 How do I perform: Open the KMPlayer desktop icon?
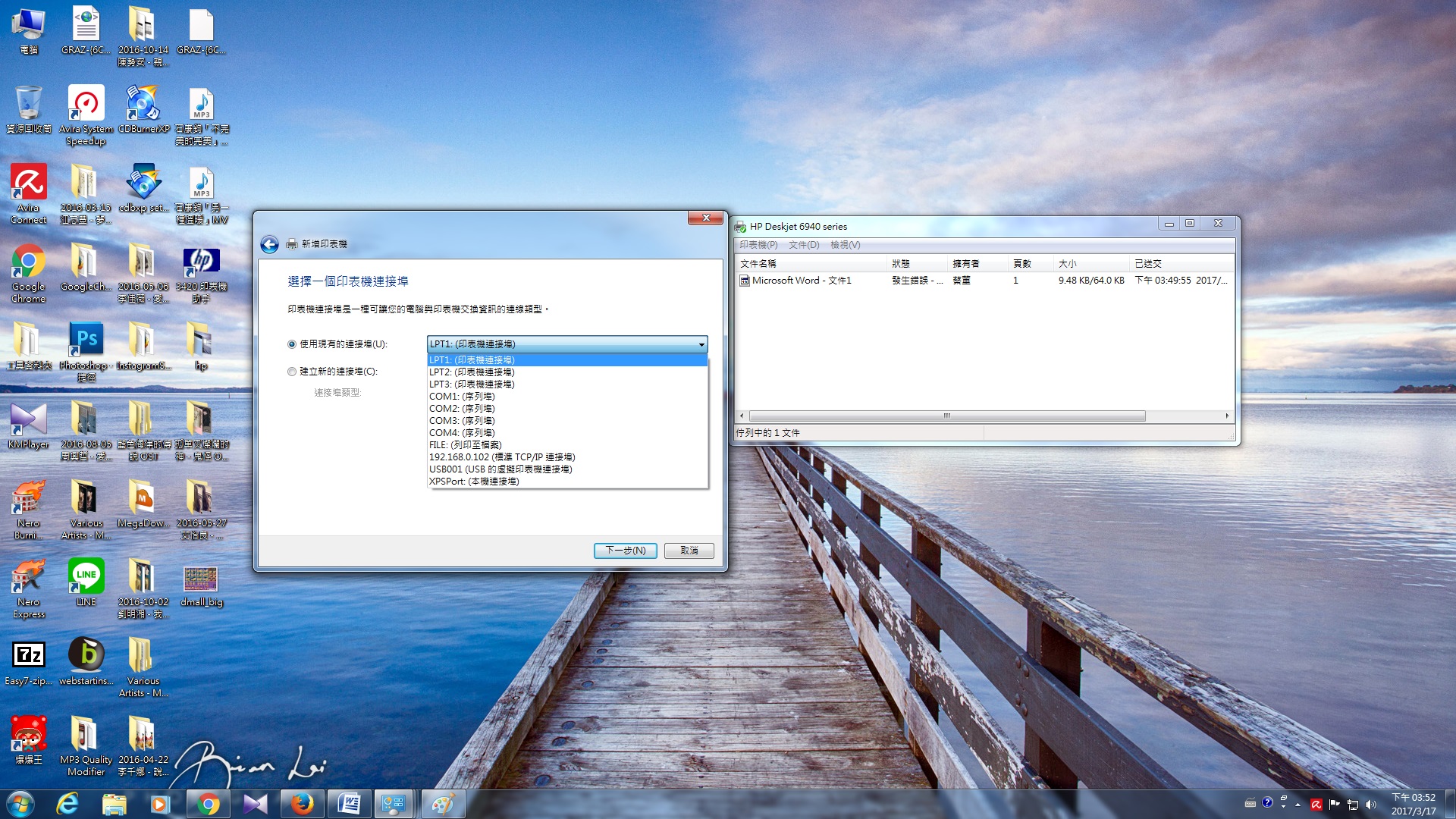[29, 425]
